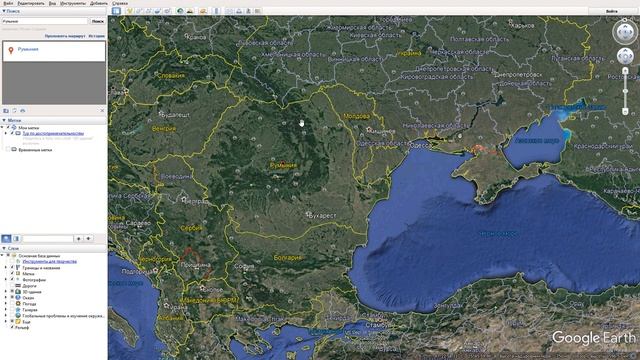Expand Границы и названия layer node
Screen dimensions: 640x360
coord(6,268)
